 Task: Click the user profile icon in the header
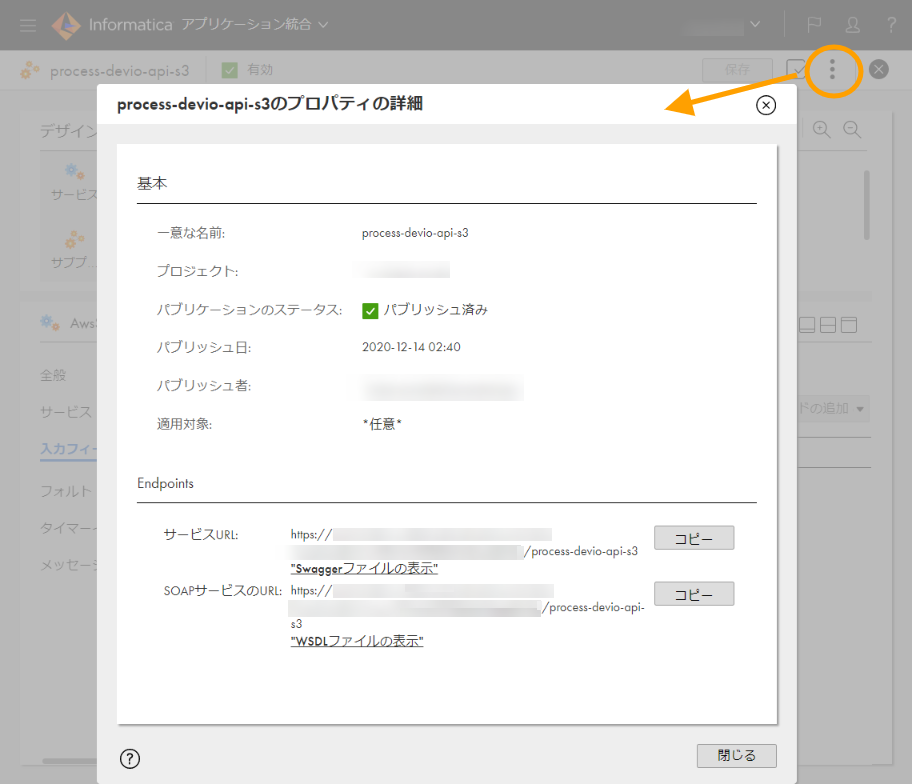[x=851, y=24]
